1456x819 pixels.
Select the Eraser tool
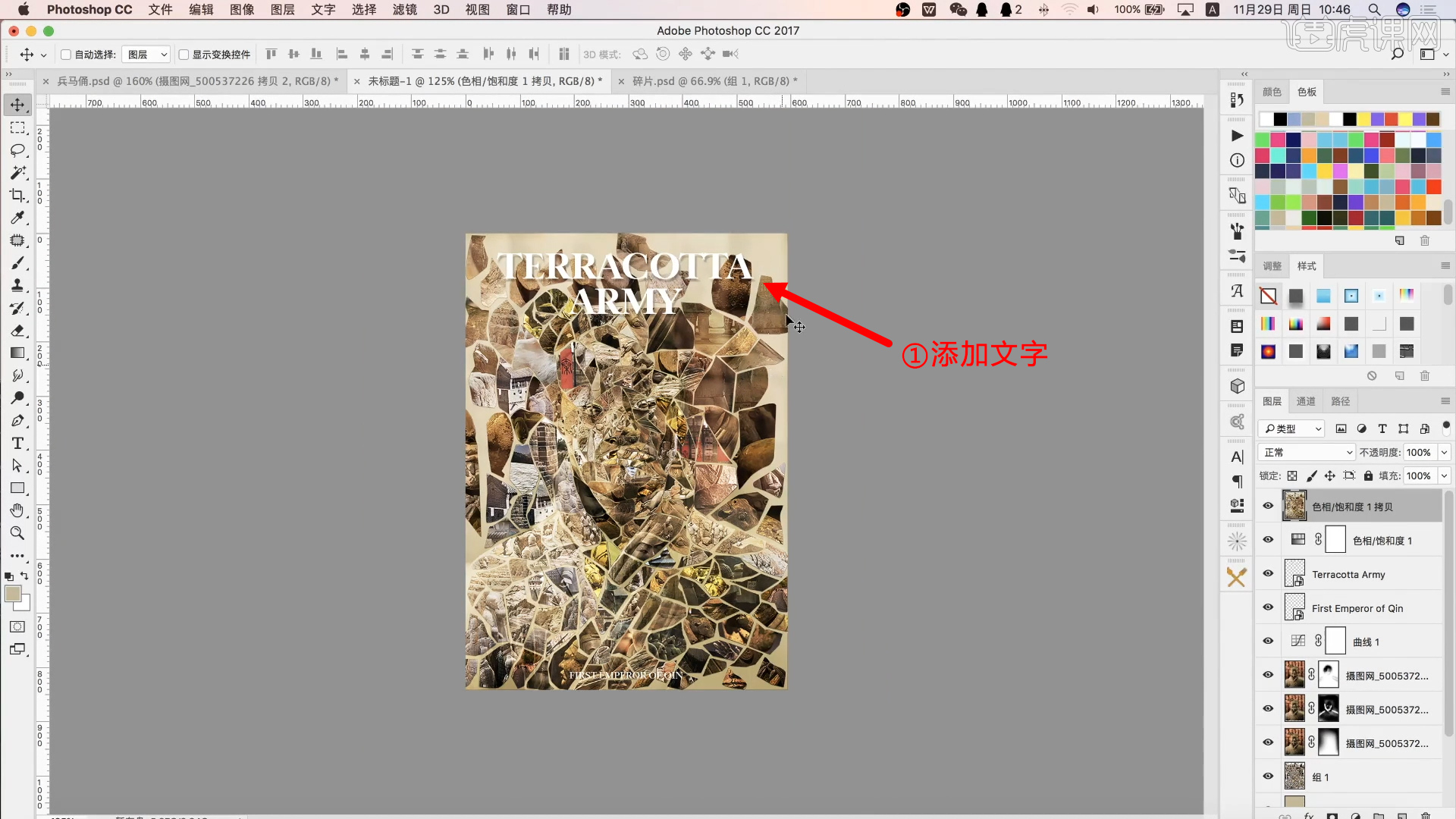(x=17, y=331)
